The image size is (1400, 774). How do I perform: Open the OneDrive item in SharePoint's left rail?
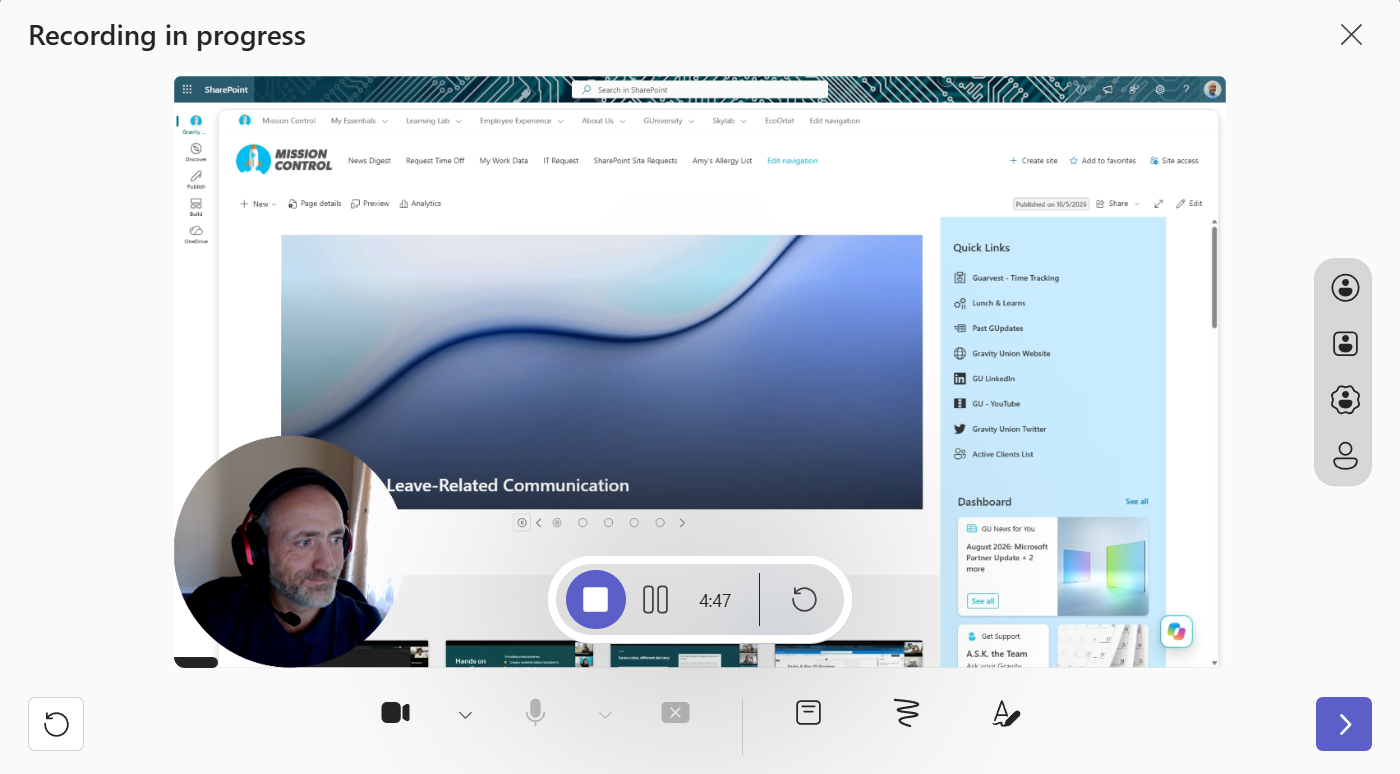pos(196,234)
